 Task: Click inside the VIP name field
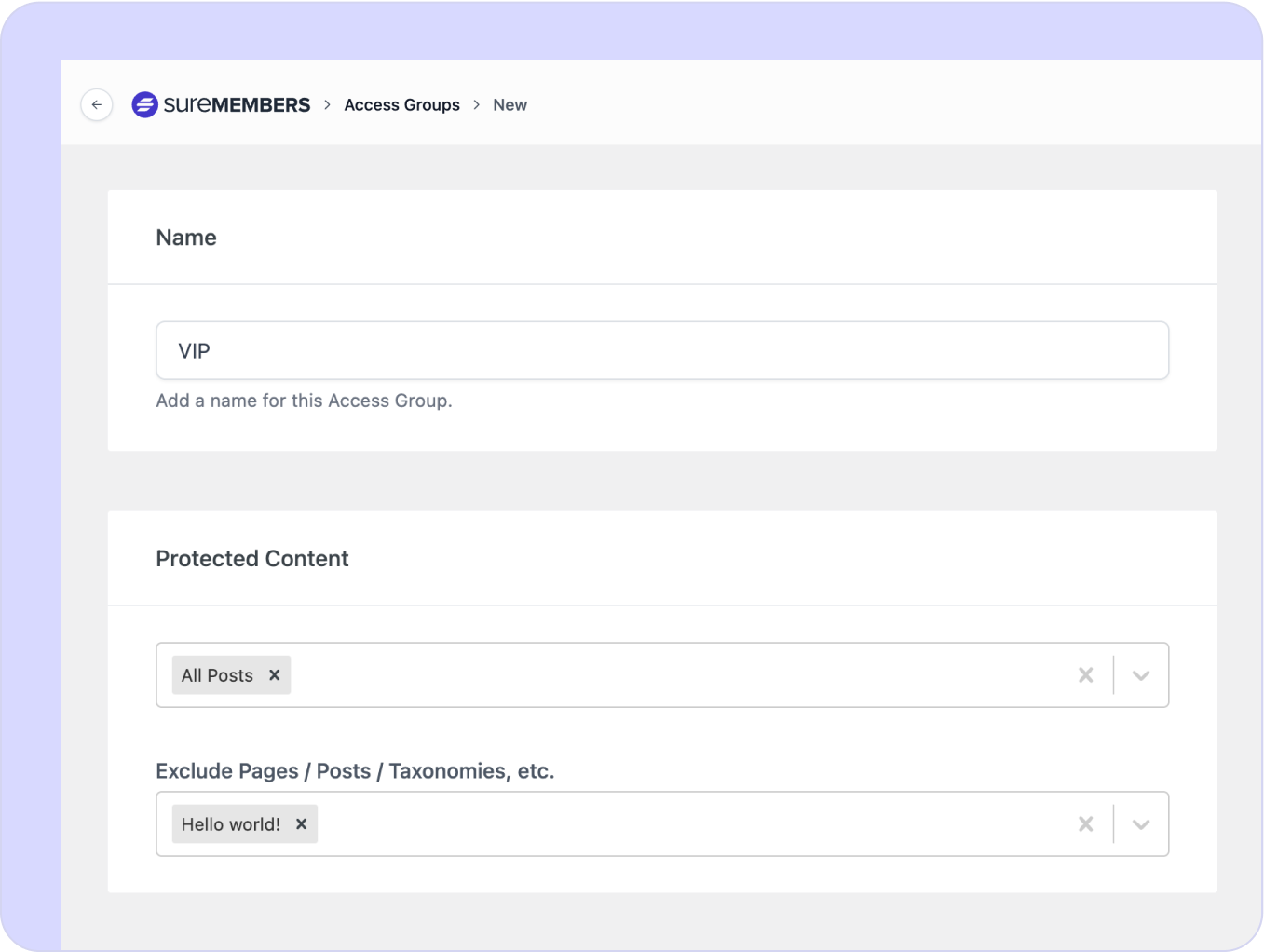[661, 350]
